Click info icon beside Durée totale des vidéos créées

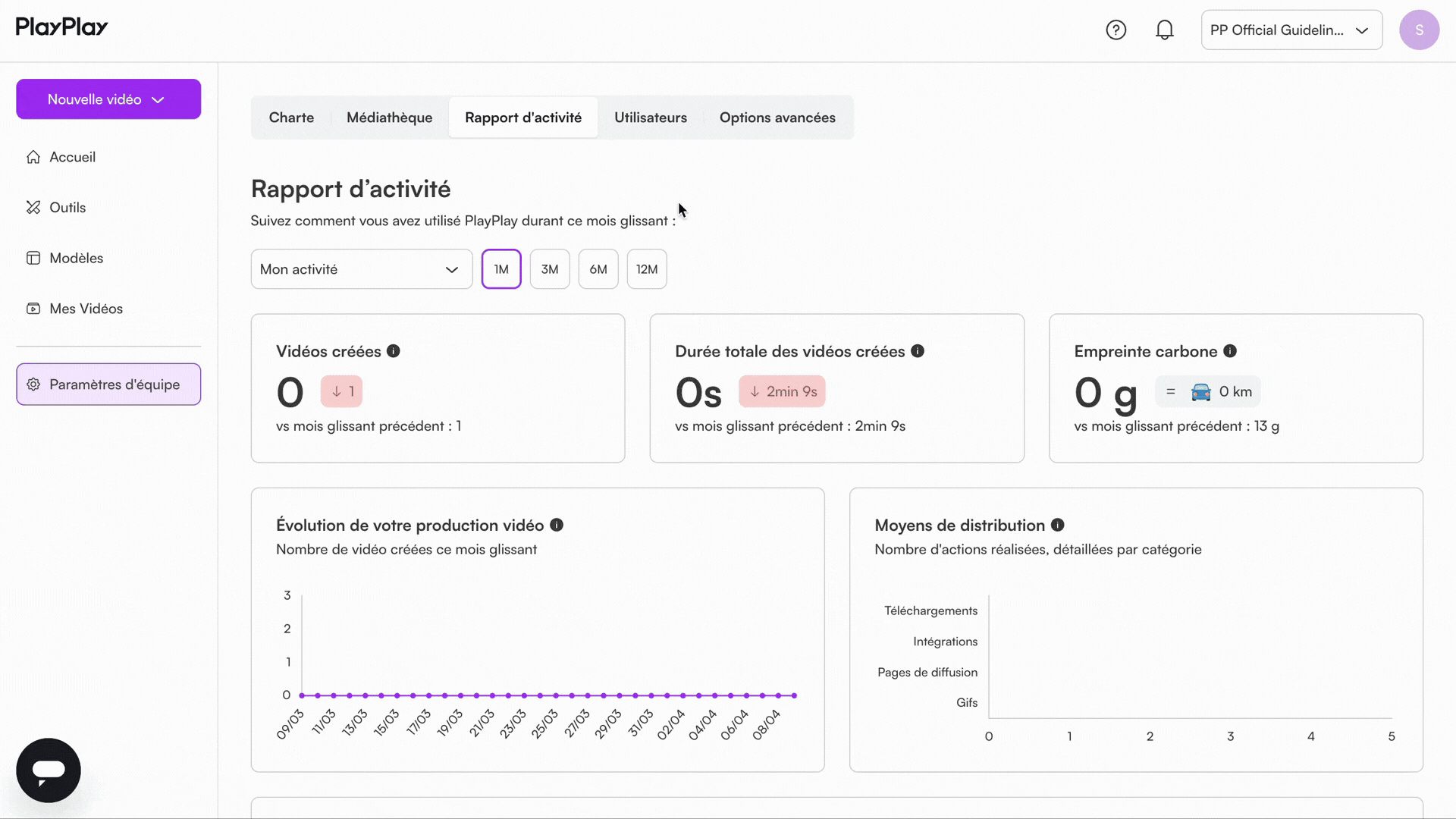pos(918,351)
